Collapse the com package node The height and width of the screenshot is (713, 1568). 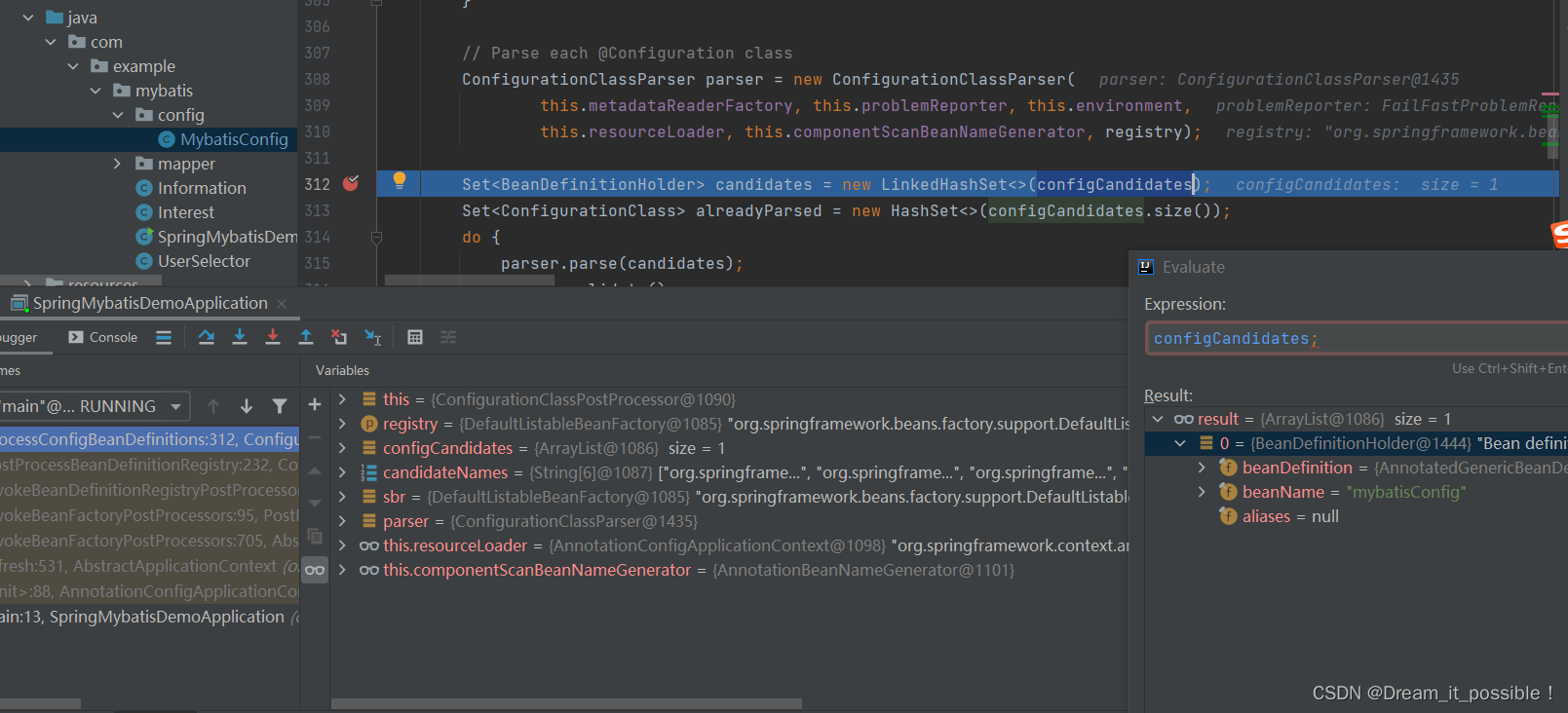point(51,42)
